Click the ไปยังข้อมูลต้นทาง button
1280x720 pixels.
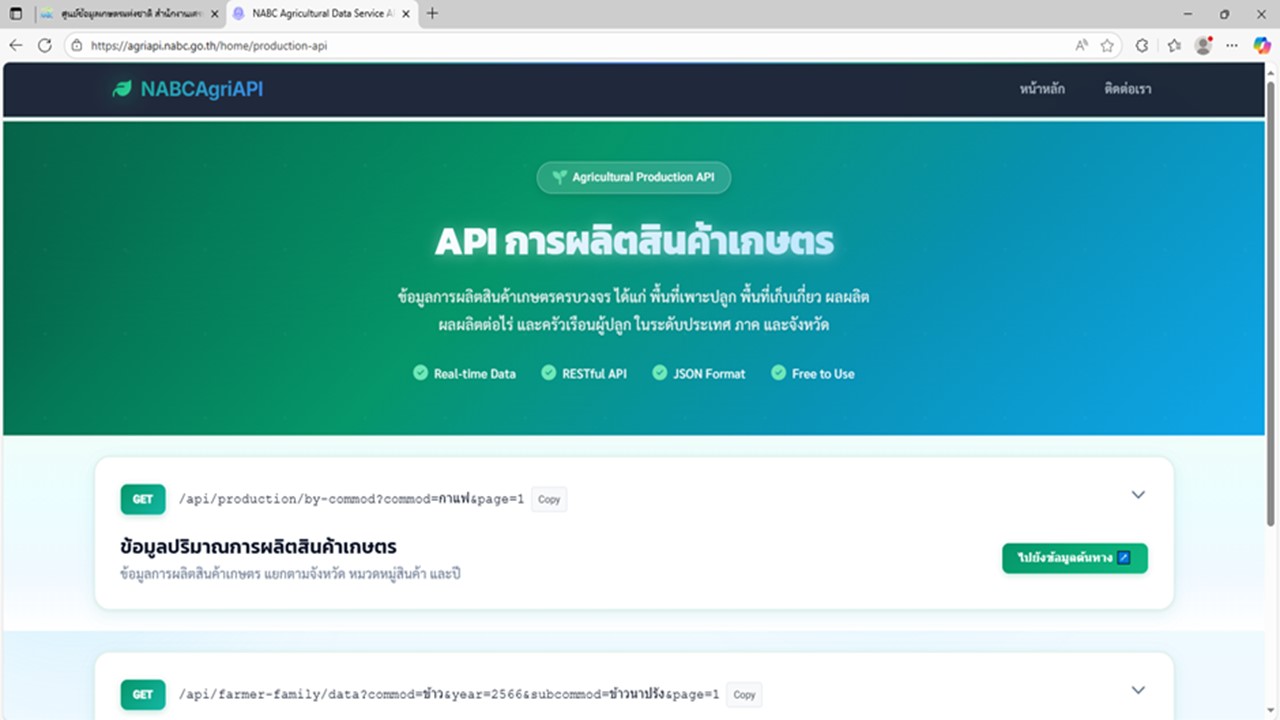1074,558
